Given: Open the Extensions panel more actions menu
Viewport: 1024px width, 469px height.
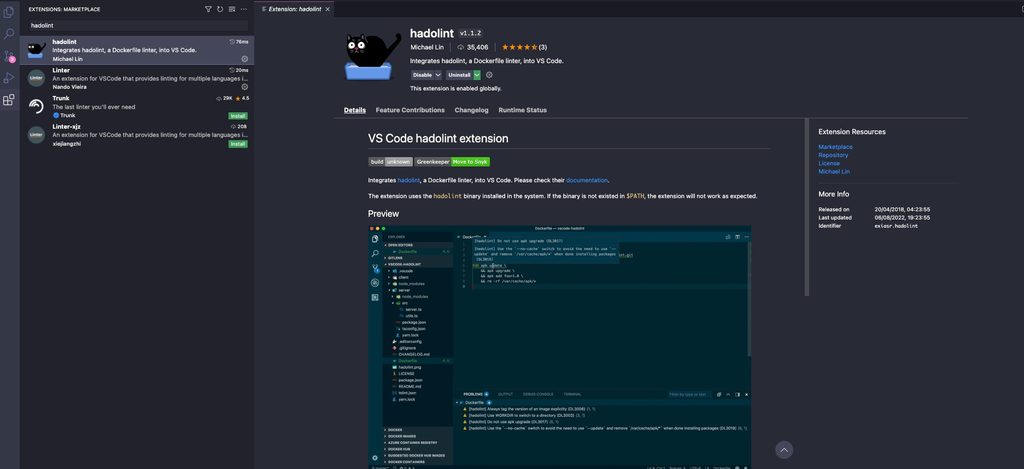Looking at the screenshot, I should coord(244,9).
